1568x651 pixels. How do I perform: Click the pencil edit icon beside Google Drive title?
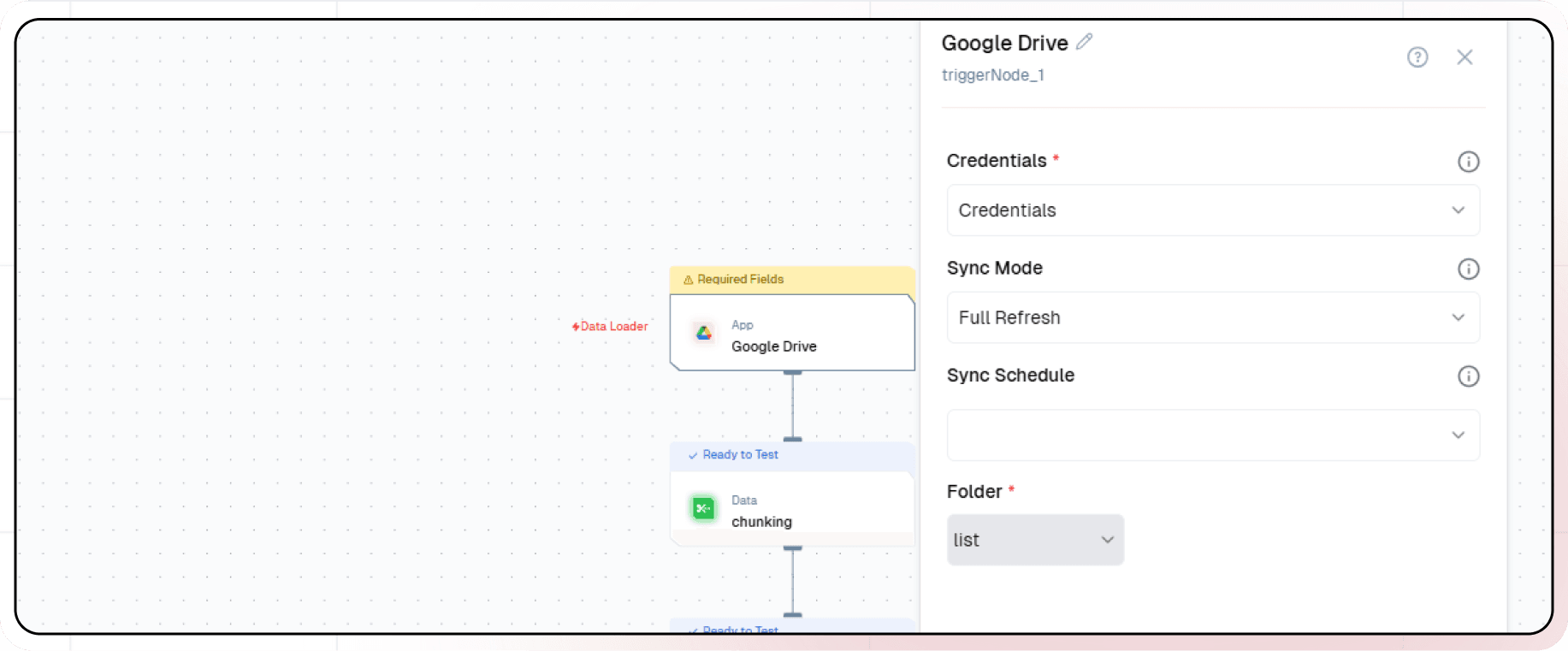click(x=1085, y=42)
